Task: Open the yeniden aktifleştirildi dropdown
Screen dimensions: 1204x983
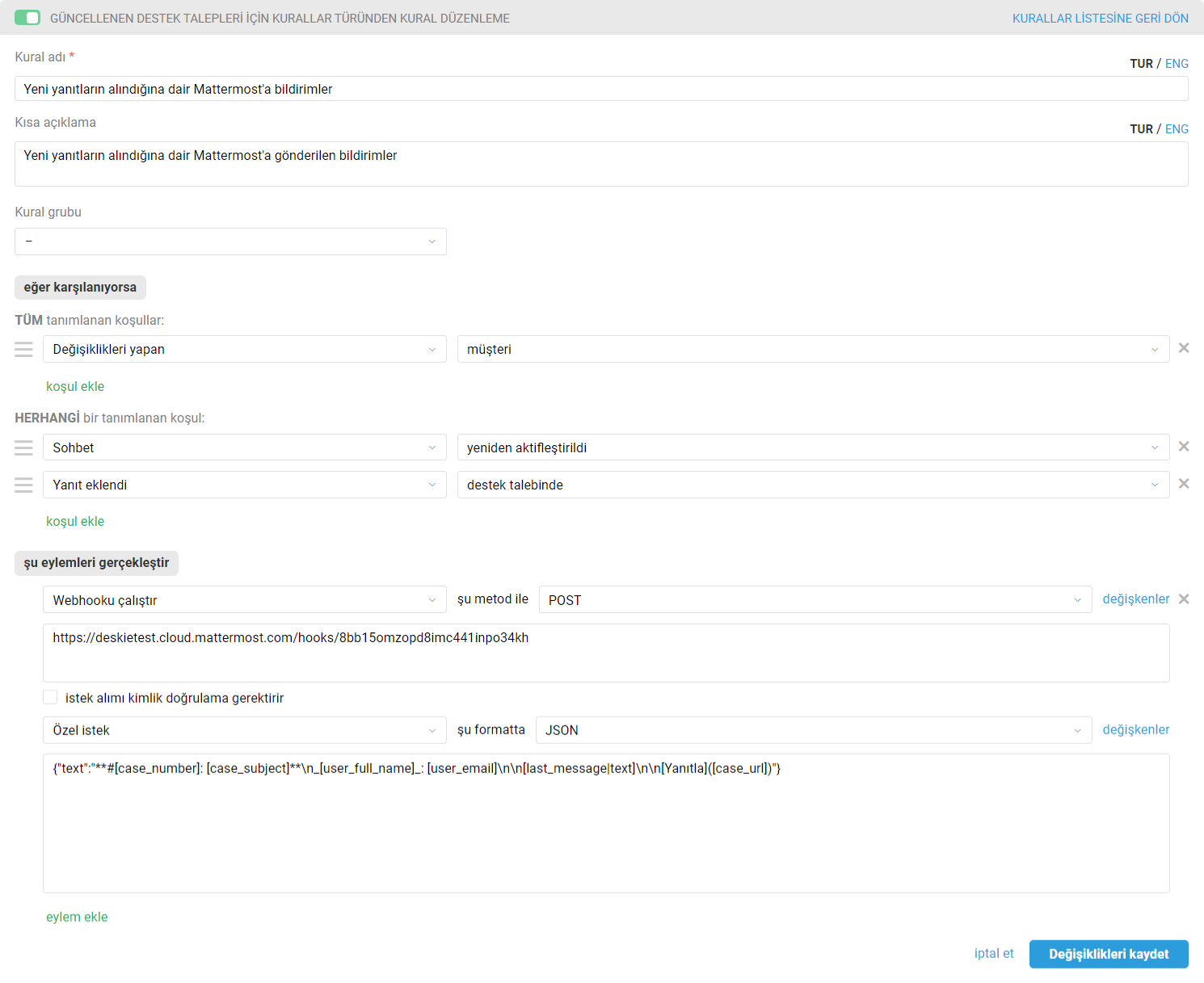Action: [x=813, y=447]
